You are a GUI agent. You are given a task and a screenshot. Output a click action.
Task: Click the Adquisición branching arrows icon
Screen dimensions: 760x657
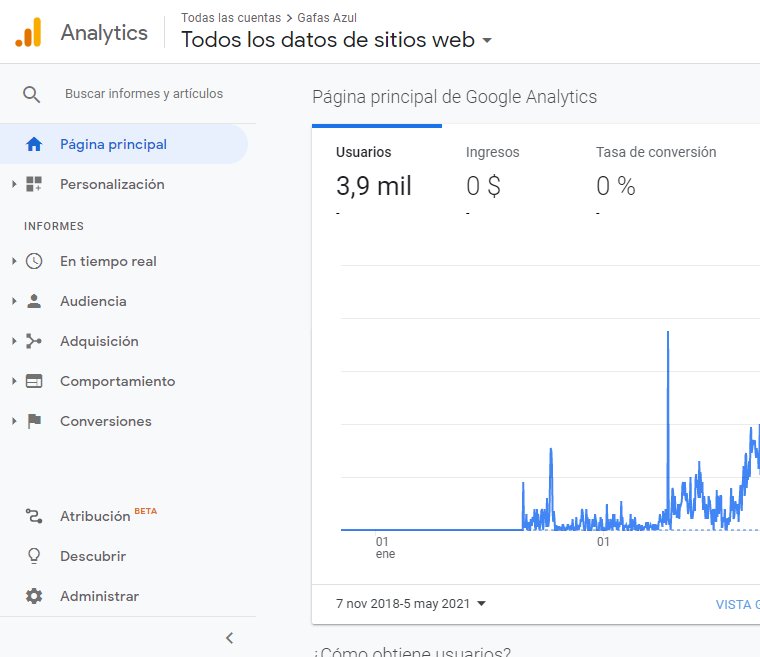(34, 341)
